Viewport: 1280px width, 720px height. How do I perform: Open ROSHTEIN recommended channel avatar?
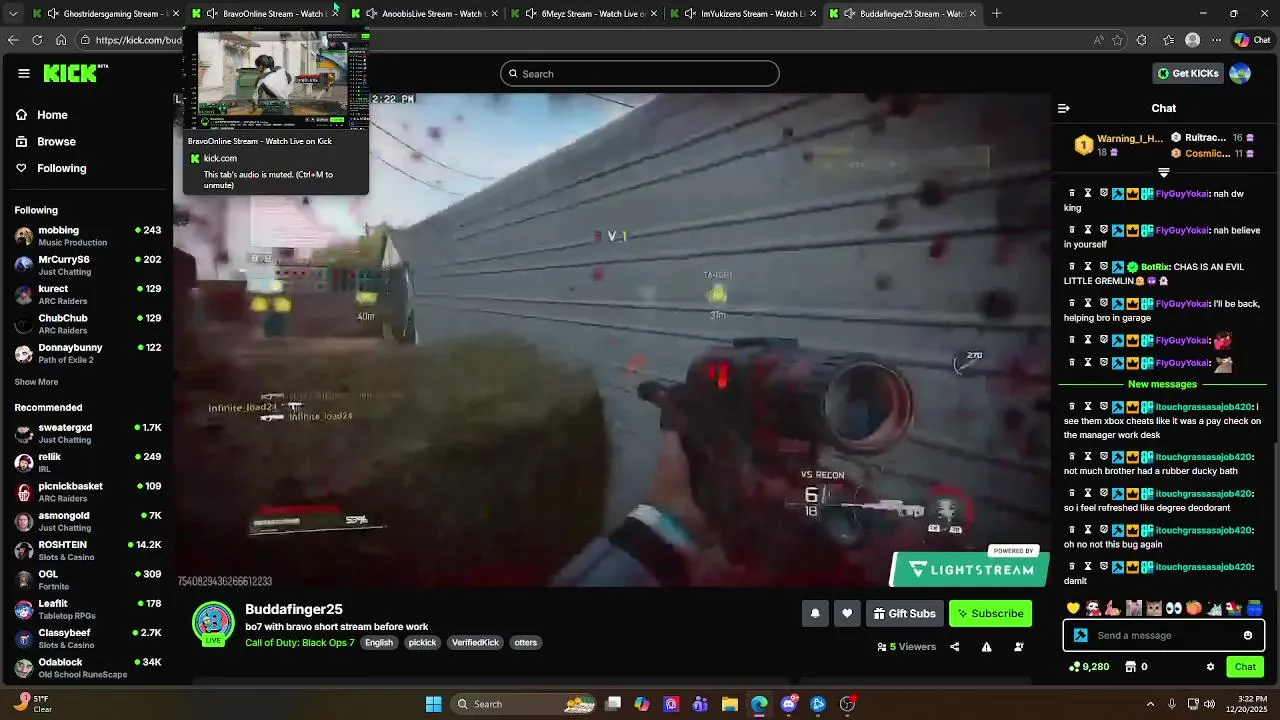pyautogui.click(x=24, y=551)
